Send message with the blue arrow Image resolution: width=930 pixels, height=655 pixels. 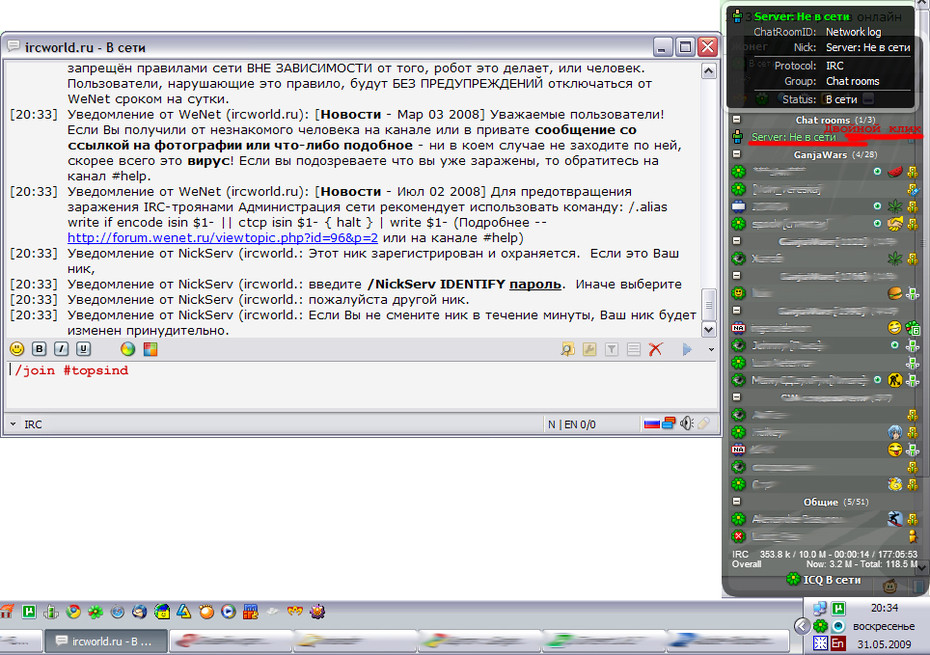click(687, 349)
